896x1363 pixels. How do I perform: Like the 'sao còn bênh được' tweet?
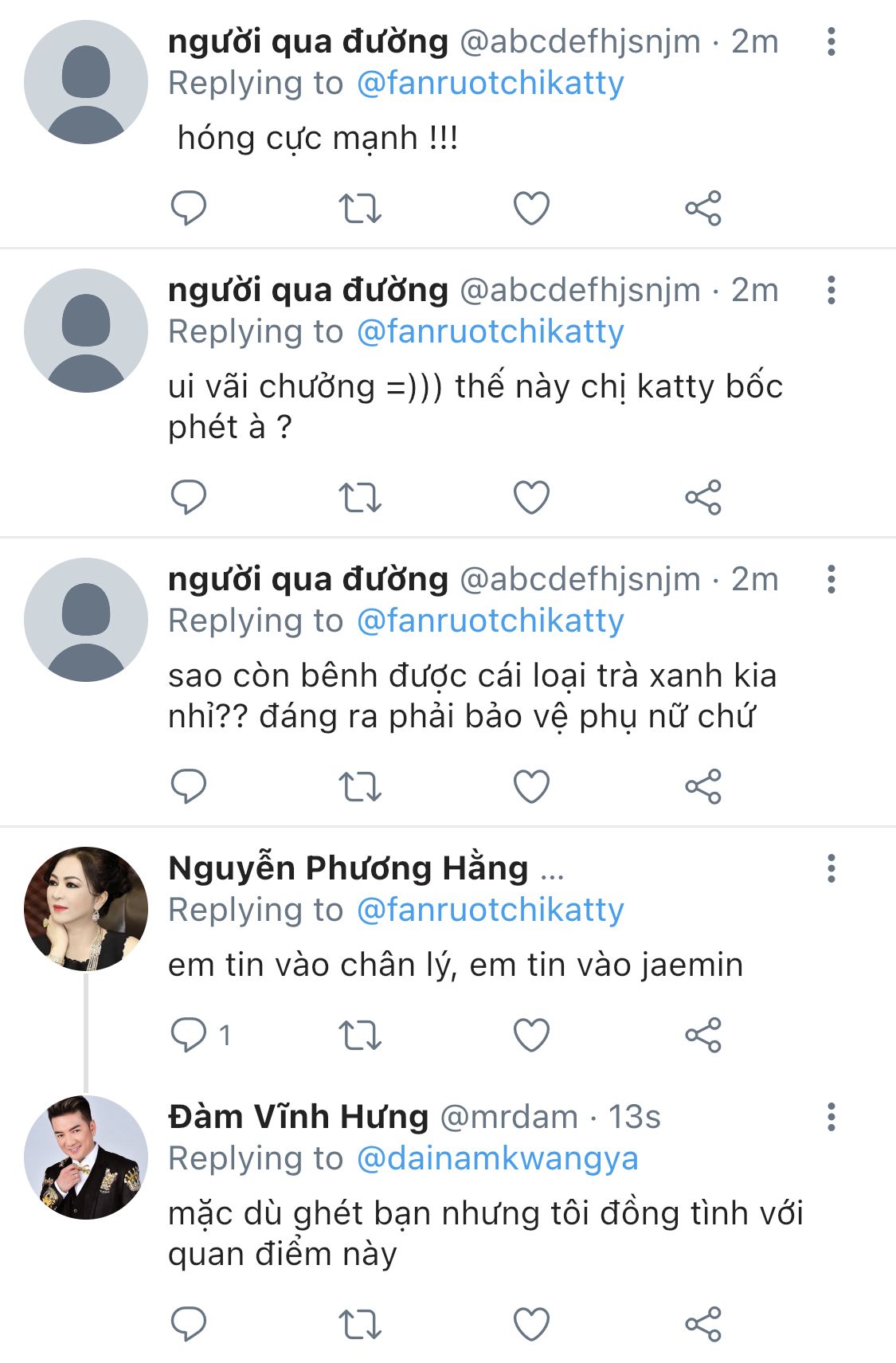tap(531, 786)
